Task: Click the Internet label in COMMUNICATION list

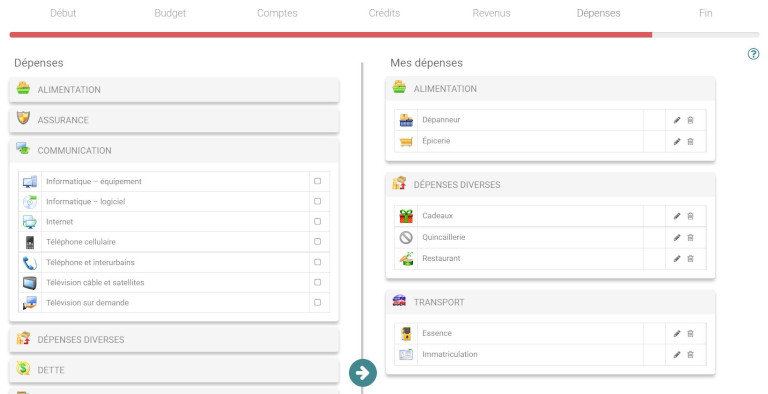Action: tap(60, 222)
